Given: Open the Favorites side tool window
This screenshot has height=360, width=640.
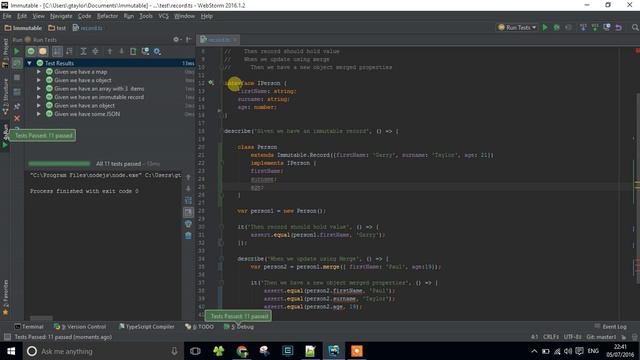Looking at the screenshot, I should (5, 297).
